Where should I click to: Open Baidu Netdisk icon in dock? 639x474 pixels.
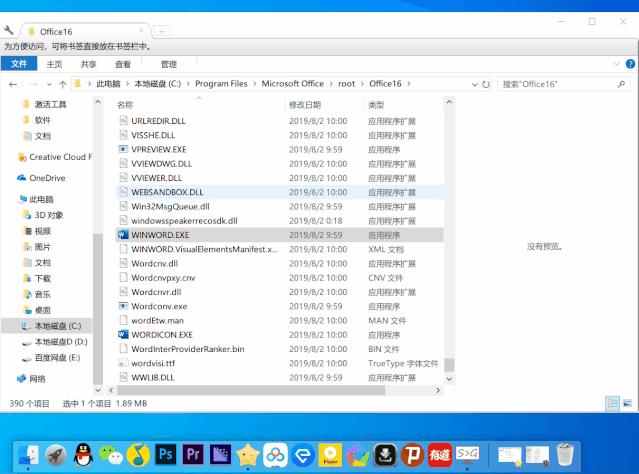[x=275, y=454]
